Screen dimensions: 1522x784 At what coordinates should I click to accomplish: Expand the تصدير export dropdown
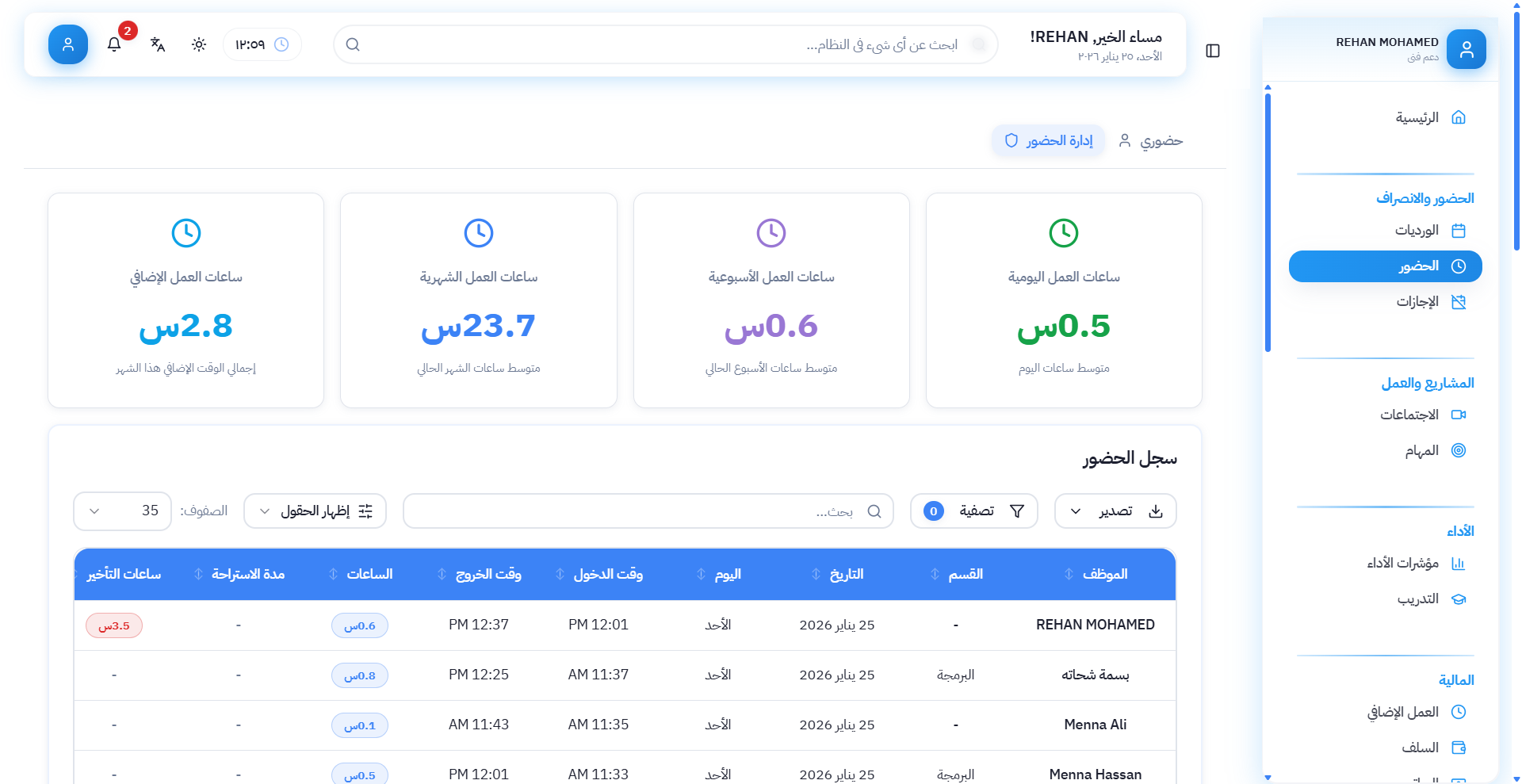pyautogui.click(x=1115, y=511)
